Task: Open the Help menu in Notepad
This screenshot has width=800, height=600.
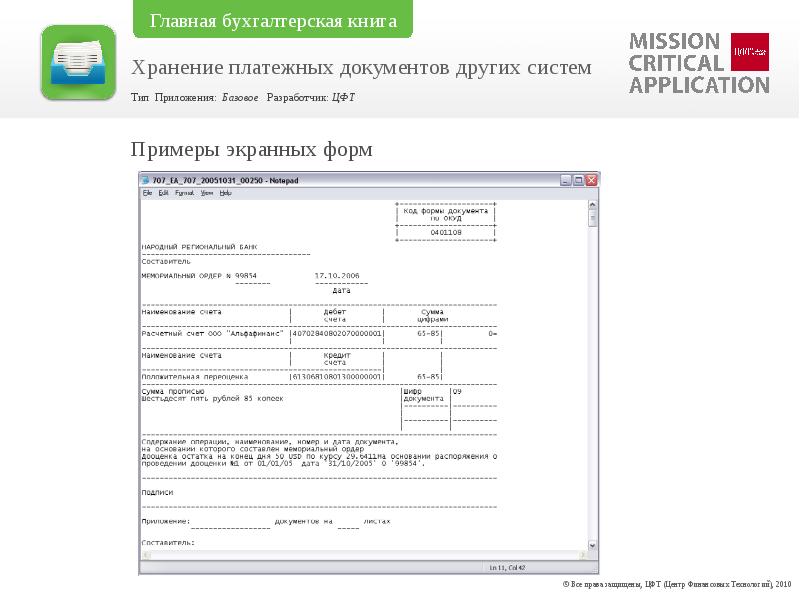Action: 226,192
